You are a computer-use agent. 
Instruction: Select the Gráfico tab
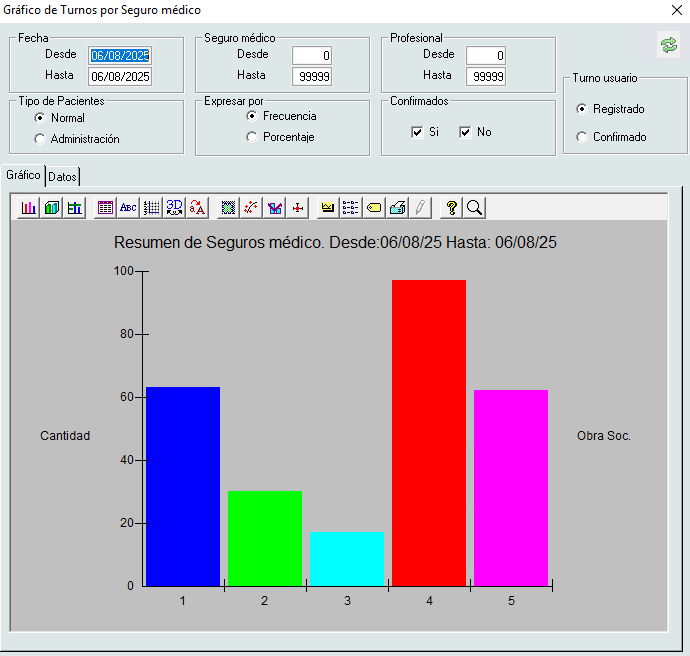pos(23,175)
